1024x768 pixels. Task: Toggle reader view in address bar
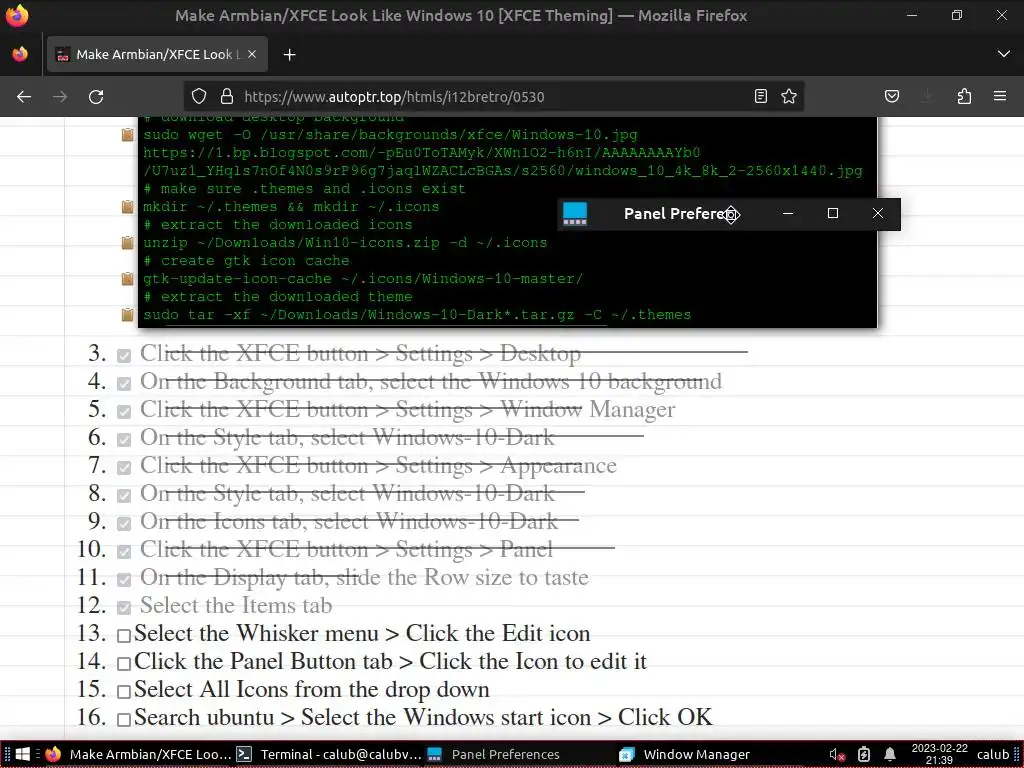[761, 97]
